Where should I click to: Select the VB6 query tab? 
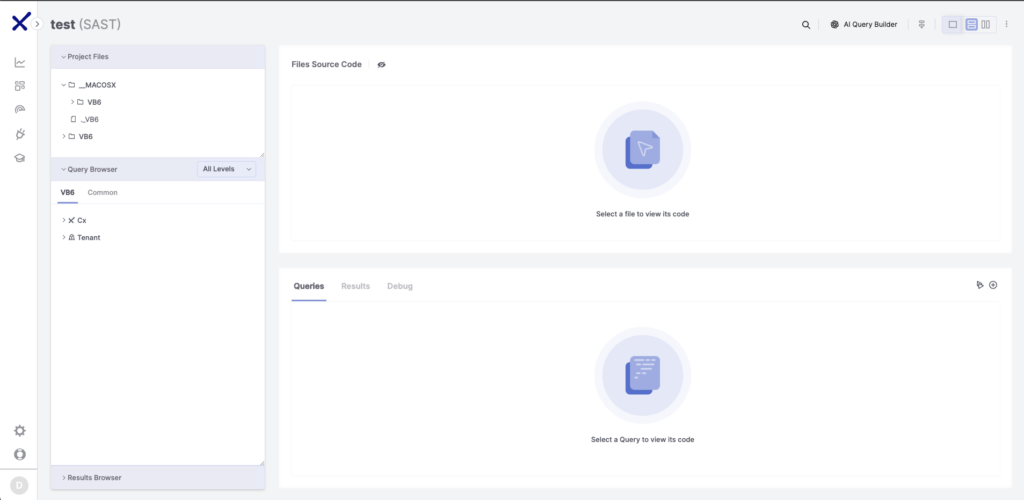[67, 193]
